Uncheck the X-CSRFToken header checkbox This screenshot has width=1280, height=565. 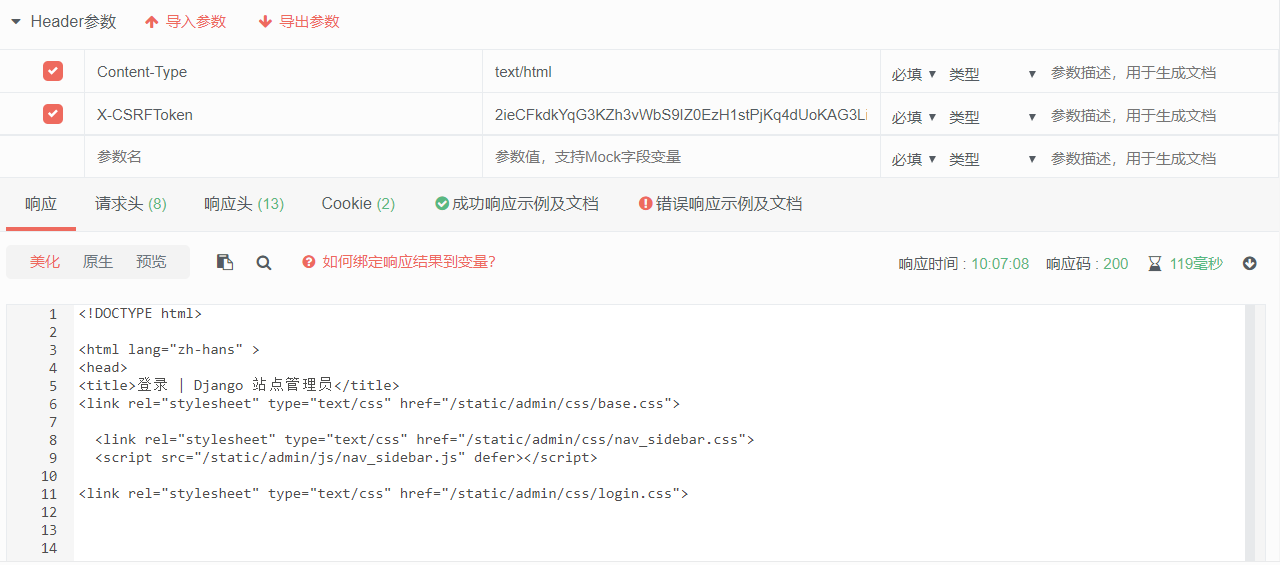click(x=53, y=114)
